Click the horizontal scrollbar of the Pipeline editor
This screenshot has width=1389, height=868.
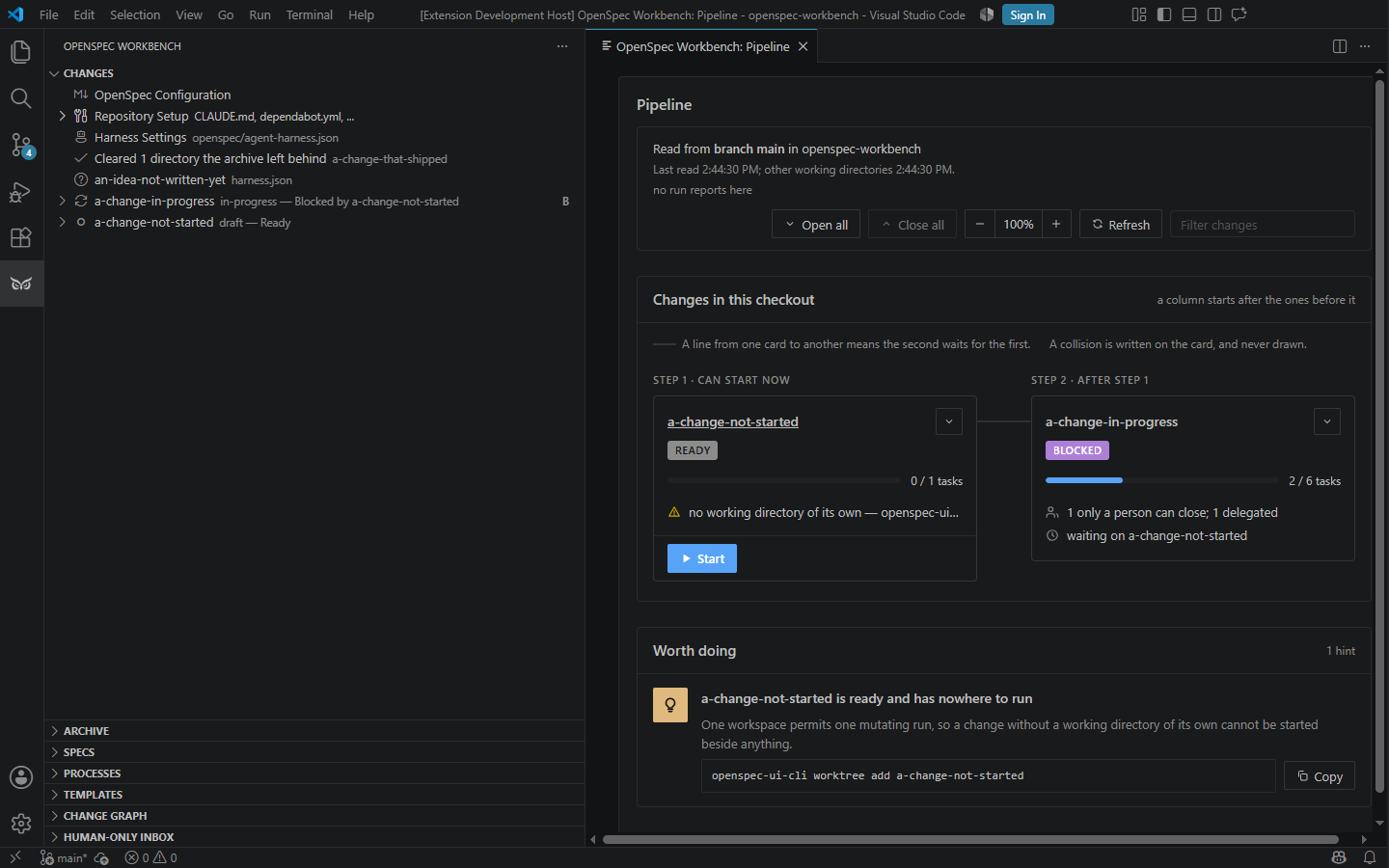[969, 839]
